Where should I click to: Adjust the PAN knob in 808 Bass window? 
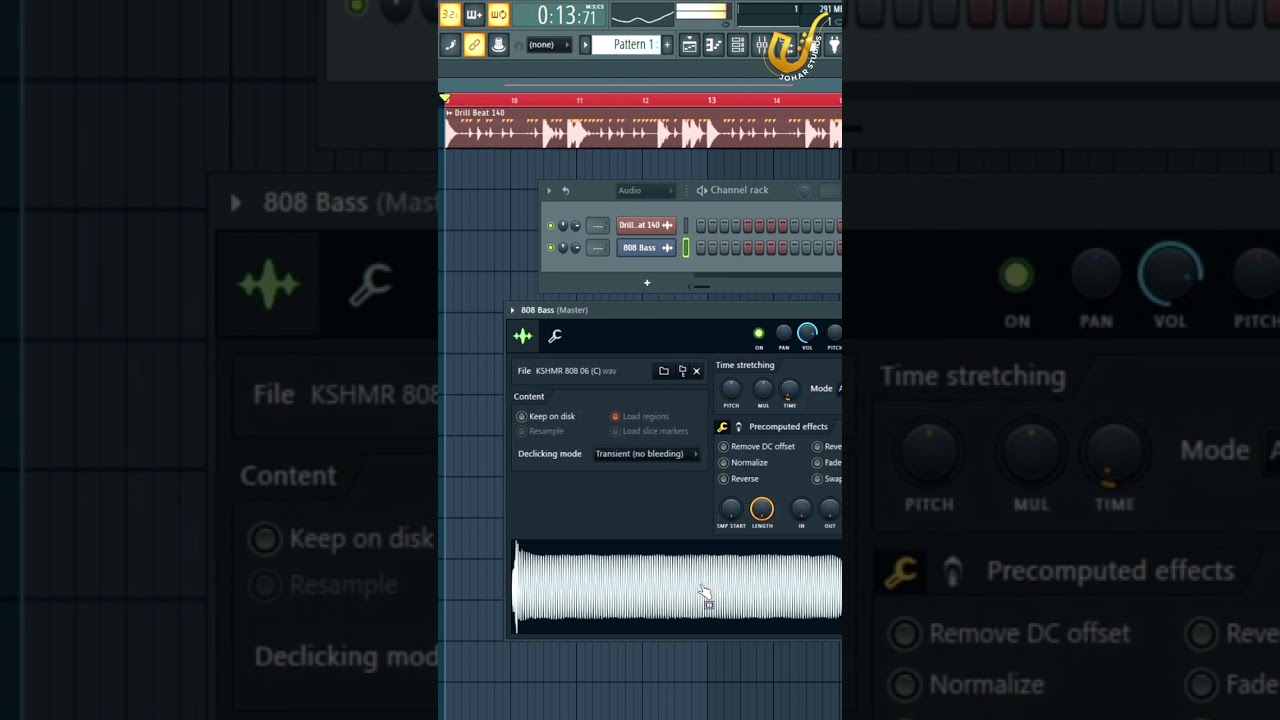[x=784, y=333]
